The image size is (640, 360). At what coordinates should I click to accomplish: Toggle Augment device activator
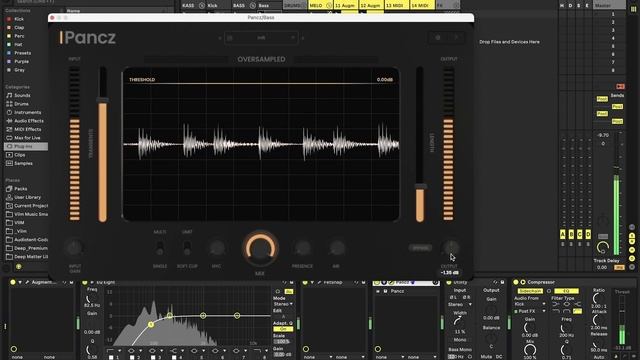(x=13, y=282)
